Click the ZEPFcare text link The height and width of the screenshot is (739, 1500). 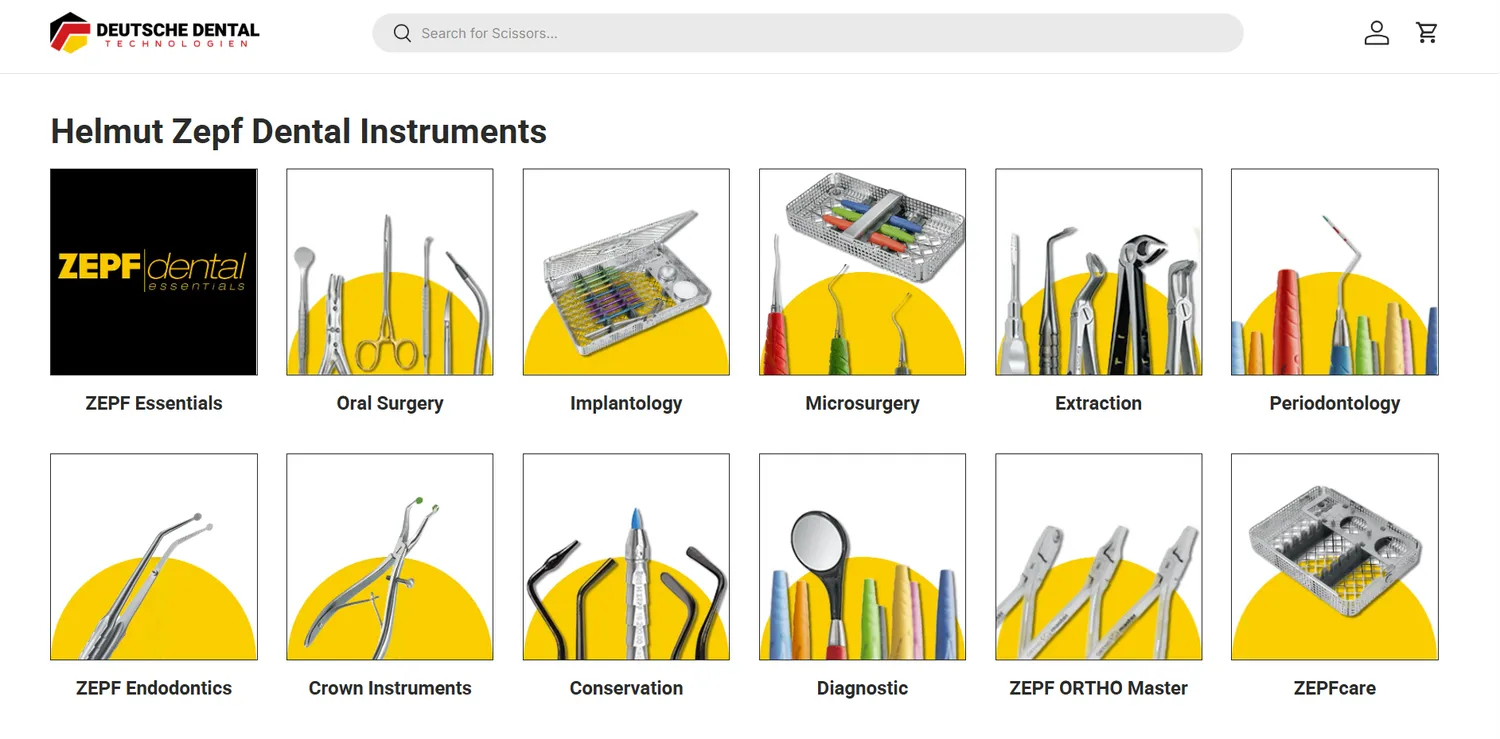click(1334, 688)
